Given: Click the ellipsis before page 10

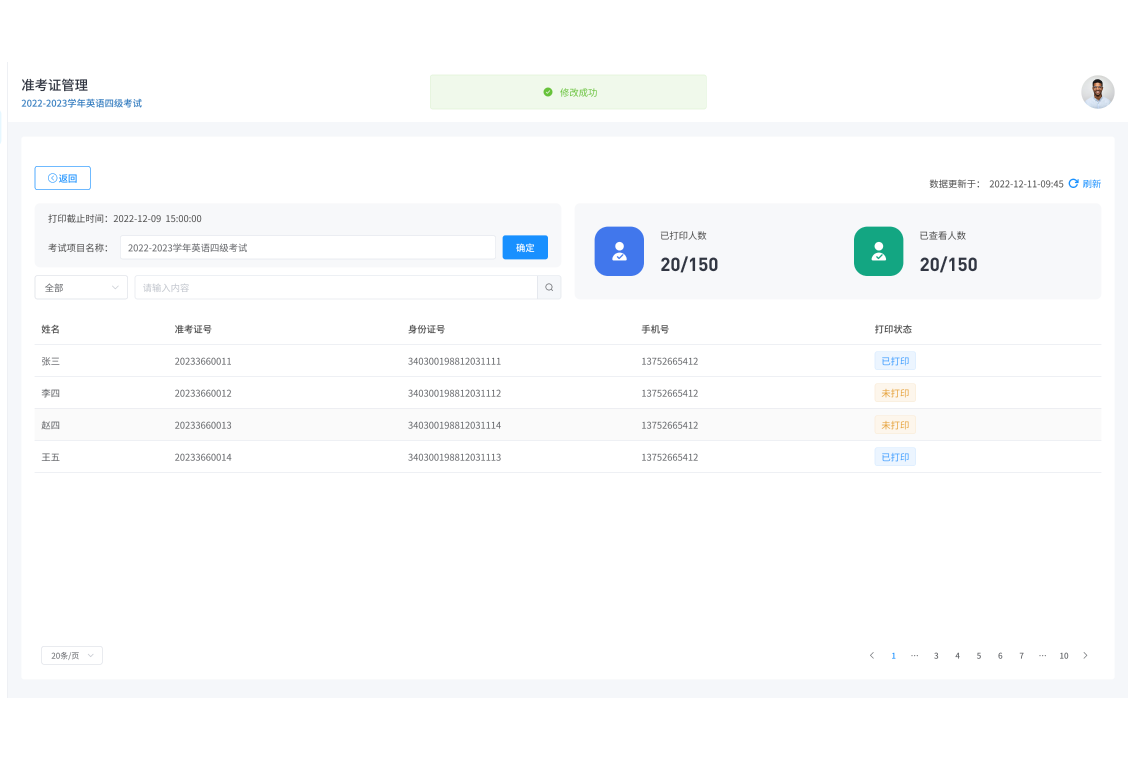Looking at the screenshot, I should click(x=1042, y=656).
